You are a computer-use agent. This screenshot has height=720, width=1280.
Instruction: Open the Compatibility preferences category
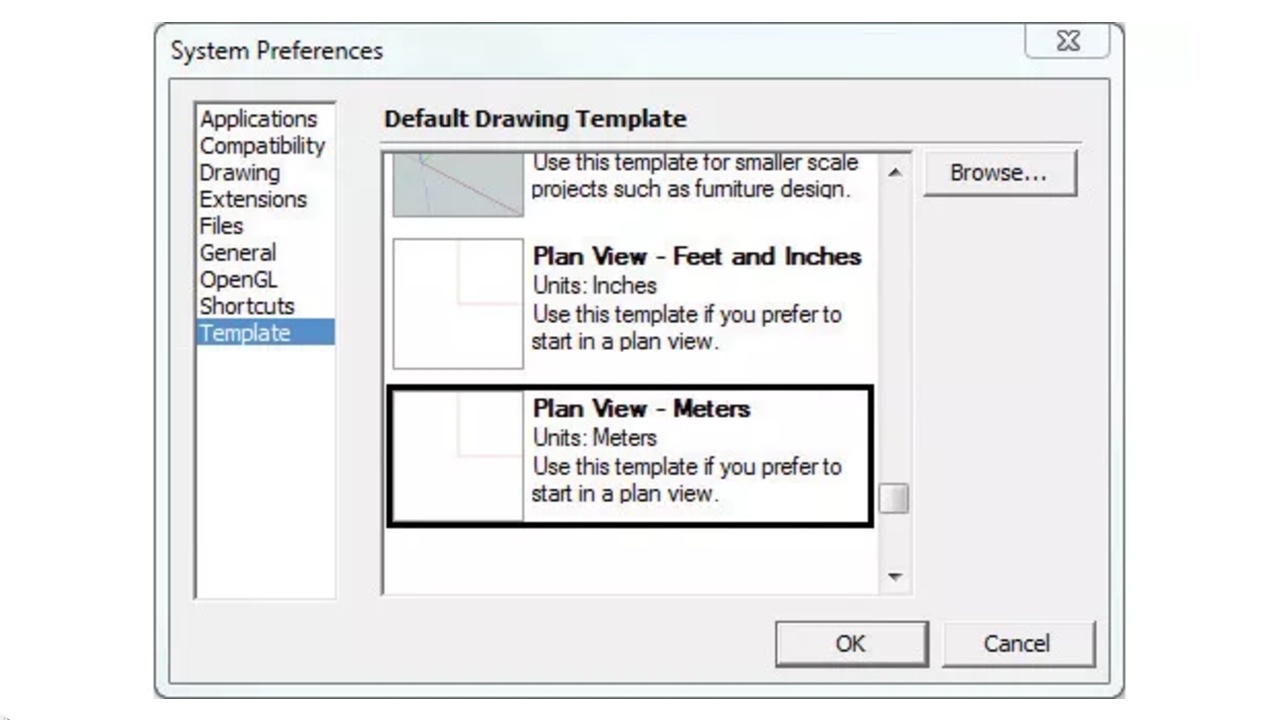click(x=262, y=146)
